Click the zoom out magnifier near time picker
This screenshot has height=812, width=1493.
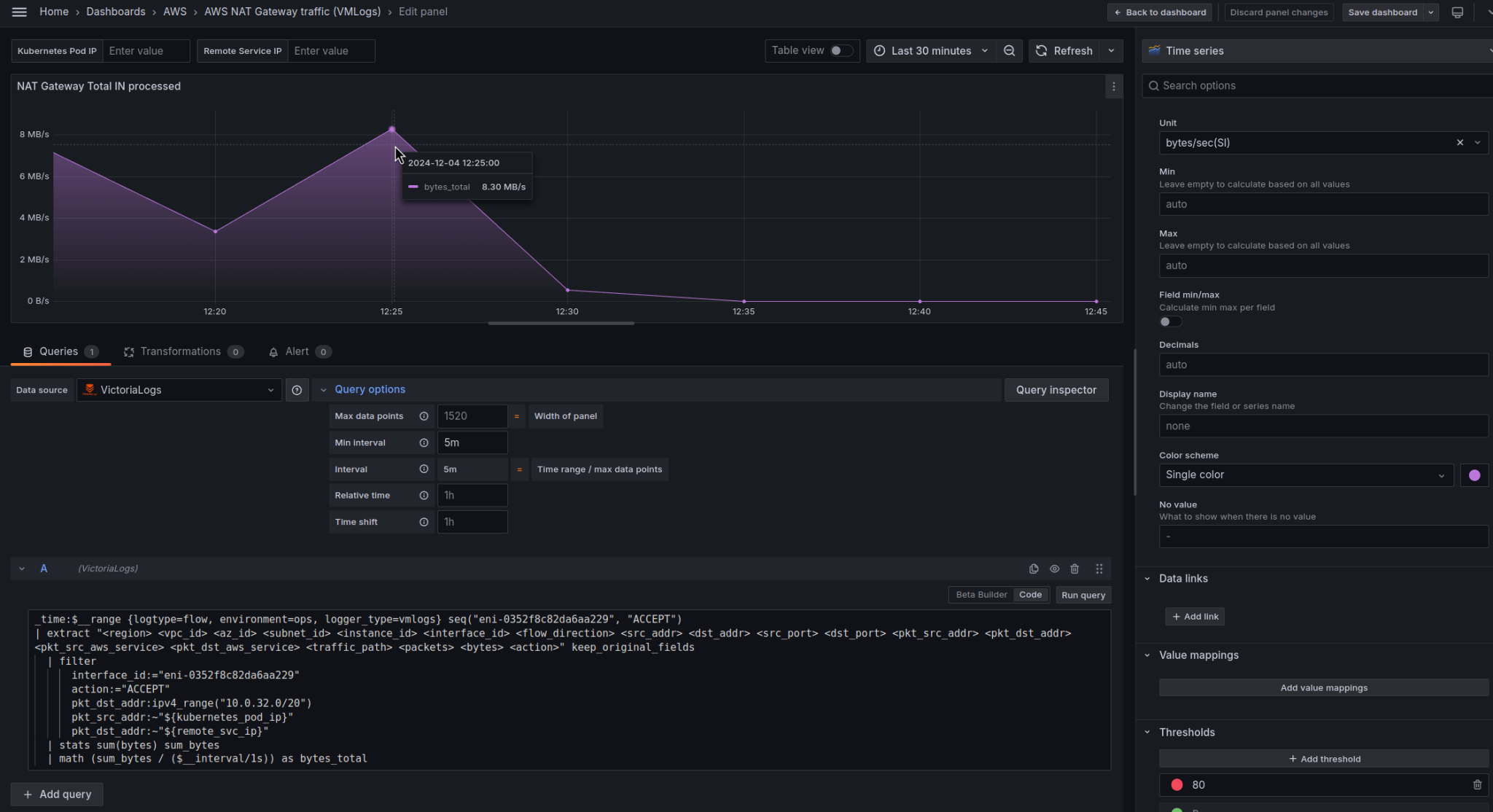(x=1010, y=50)
